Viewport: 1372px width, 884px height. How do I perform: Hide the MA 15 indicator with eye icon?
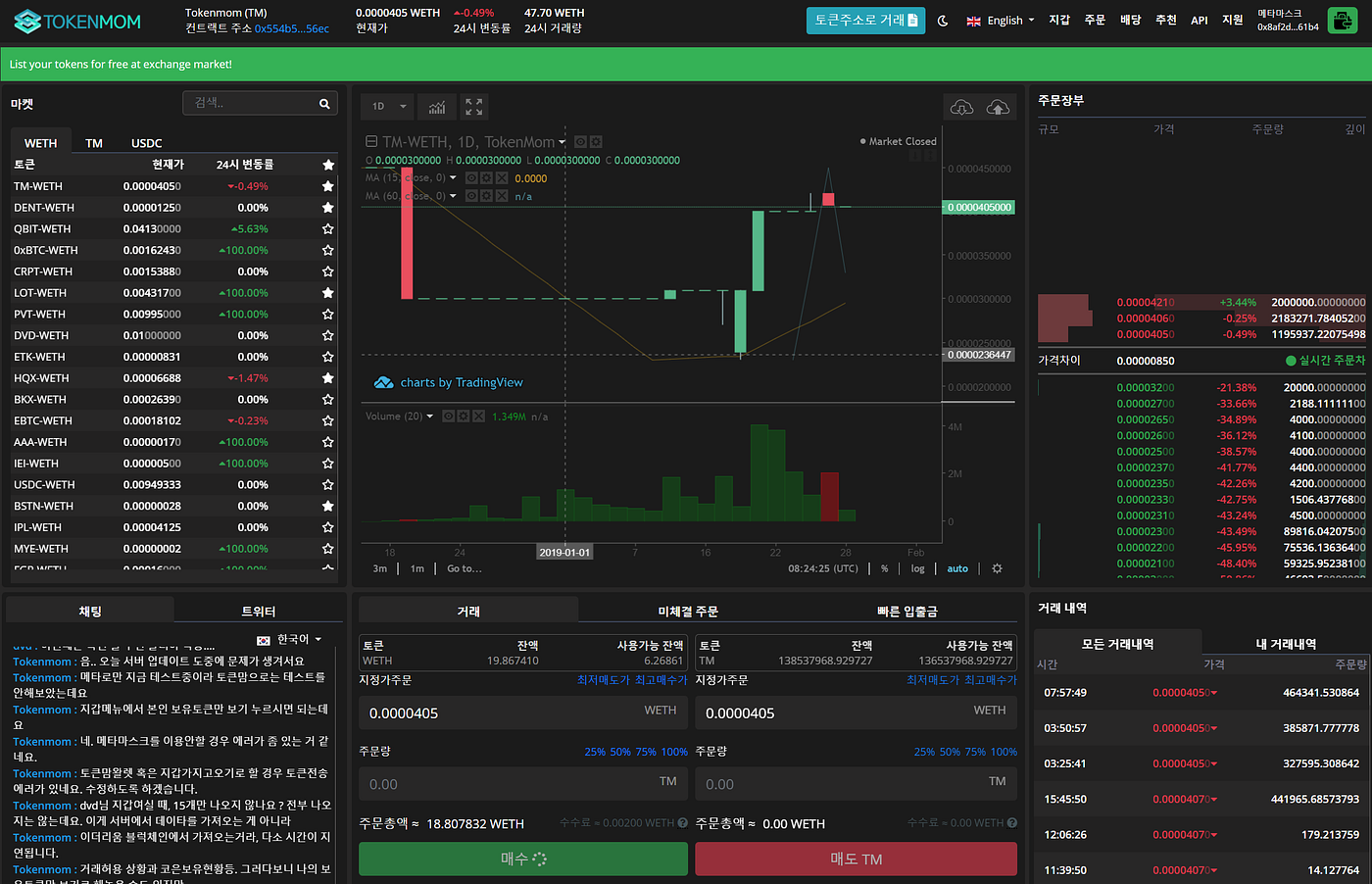[470, 178]
